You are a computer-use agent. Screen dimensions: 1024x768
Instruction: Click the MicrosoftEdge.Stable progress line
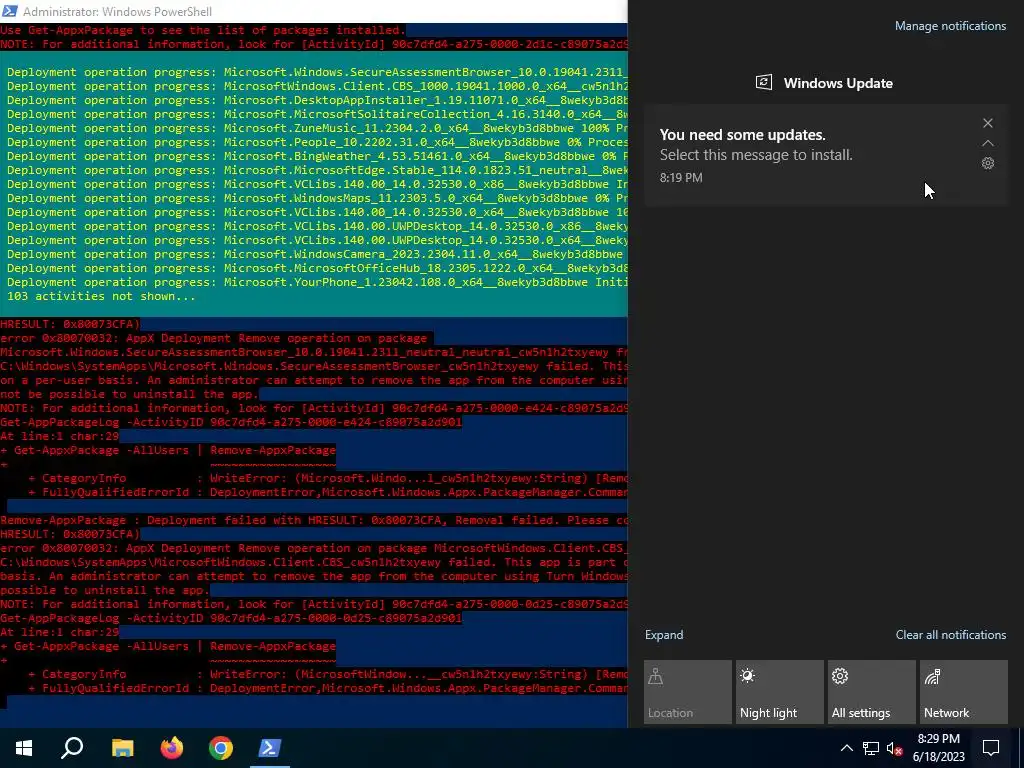317,170
